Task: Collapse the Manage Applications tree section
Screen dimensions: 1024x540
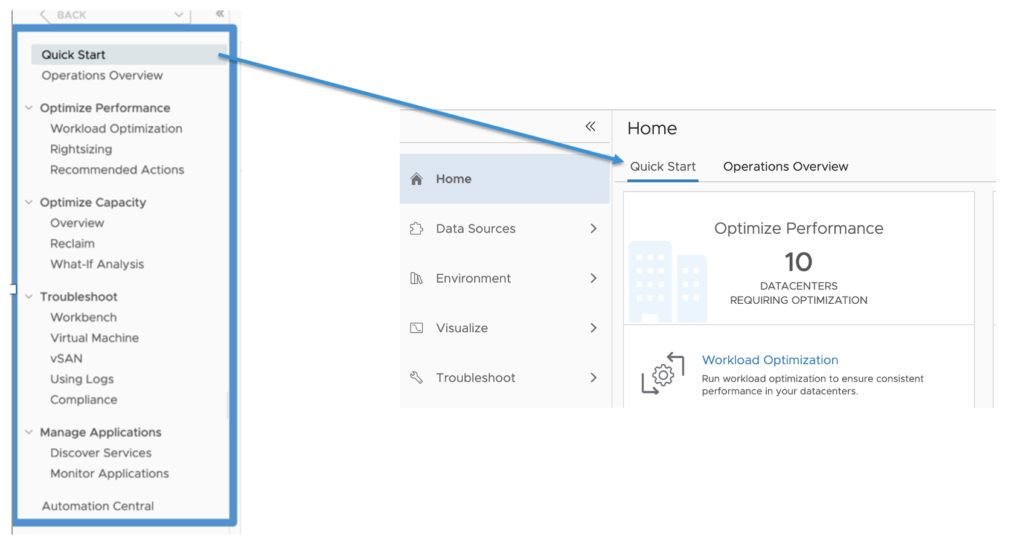Action: tap(29, 432)
